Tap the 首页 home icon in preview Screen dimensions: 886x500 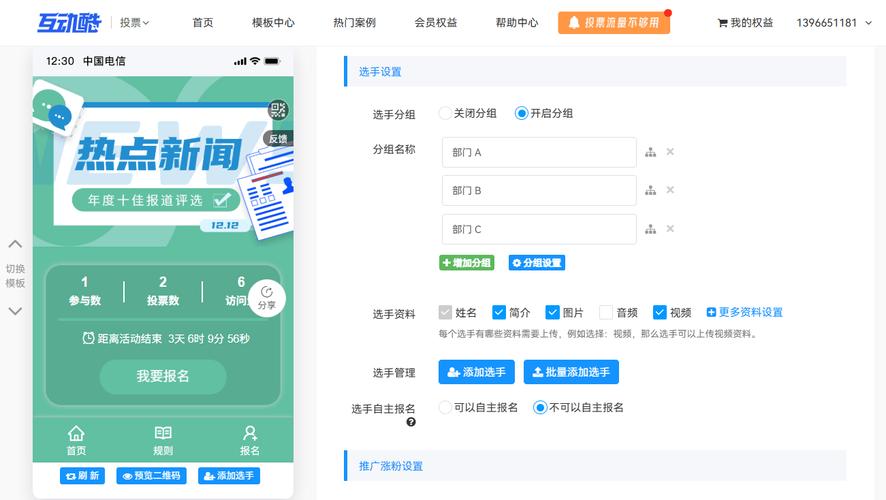pos(76,439)
